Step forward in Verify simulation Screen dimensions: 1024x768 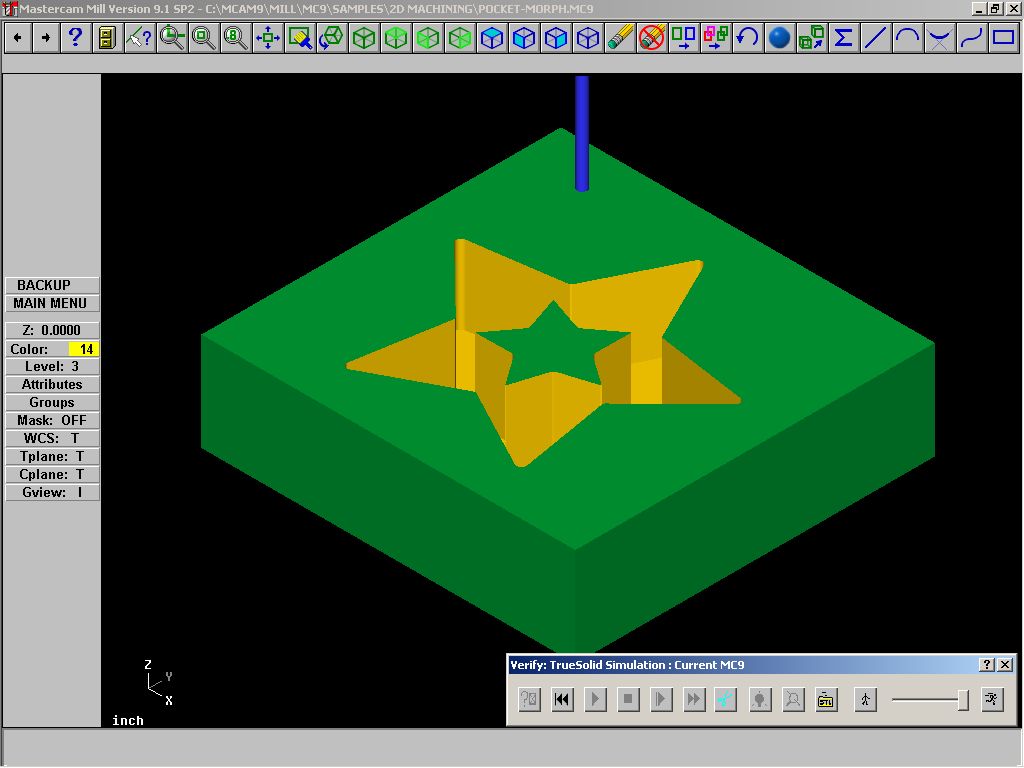(661, 700)
